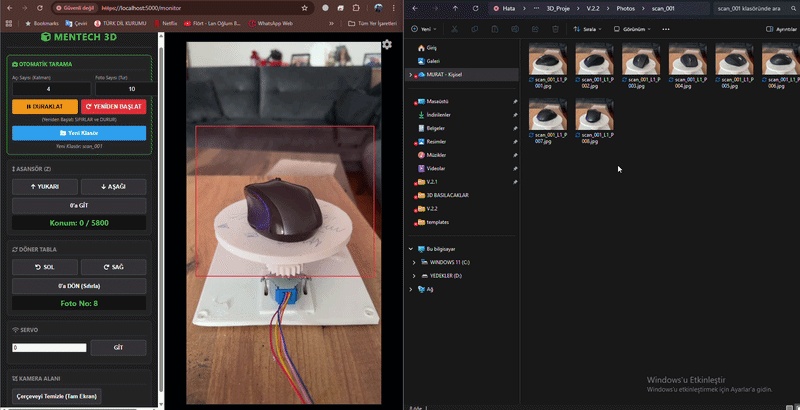
Task: Click "0'a DÖN (Sıfırla)" reset button
Action: tap(79, 286)
